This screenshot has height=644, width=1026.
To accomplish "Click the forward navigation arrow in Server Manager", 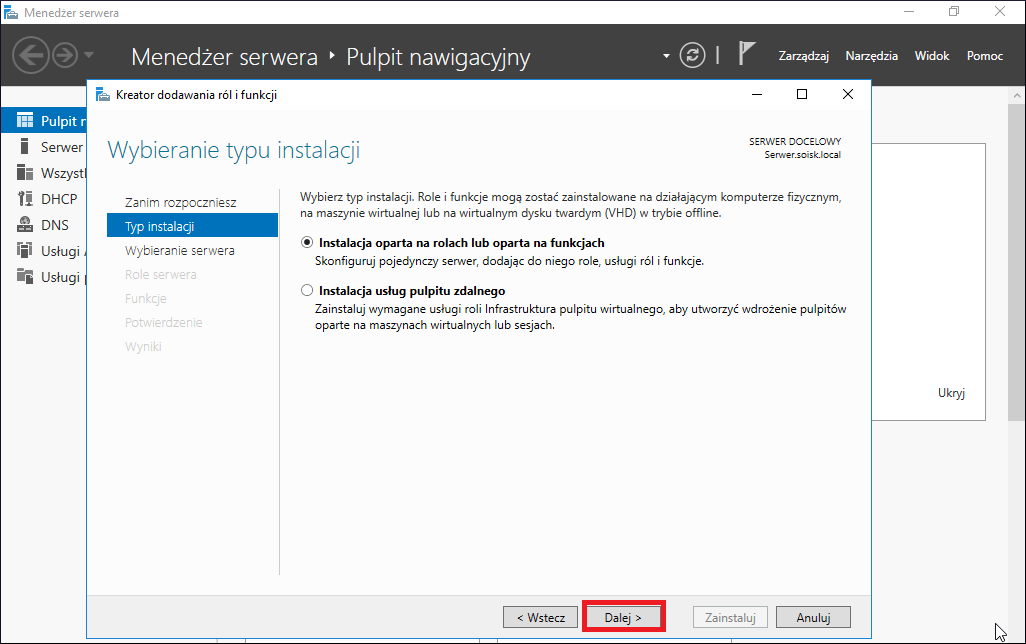I will (65, 55).
